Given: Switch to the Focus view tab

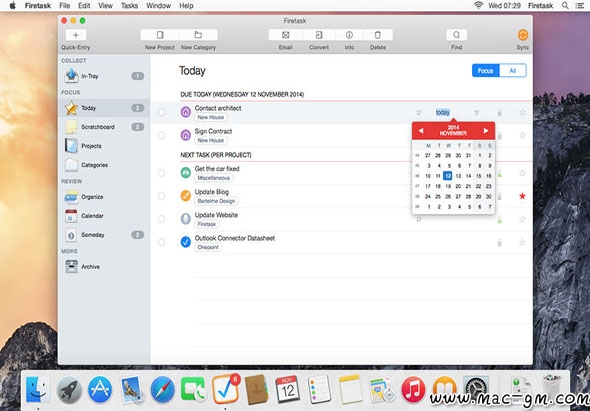Looking at the screenshot, I should (485, 71).
